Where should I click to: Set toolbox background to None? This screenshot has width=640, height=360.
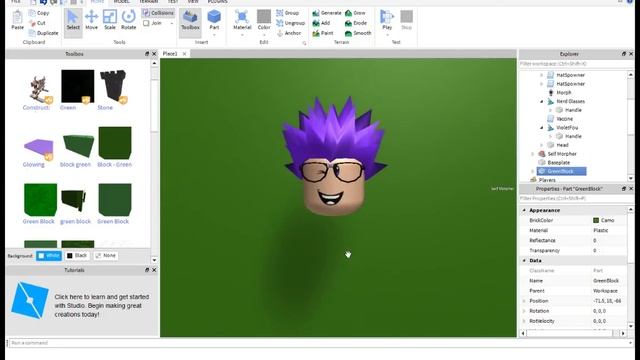106,256
